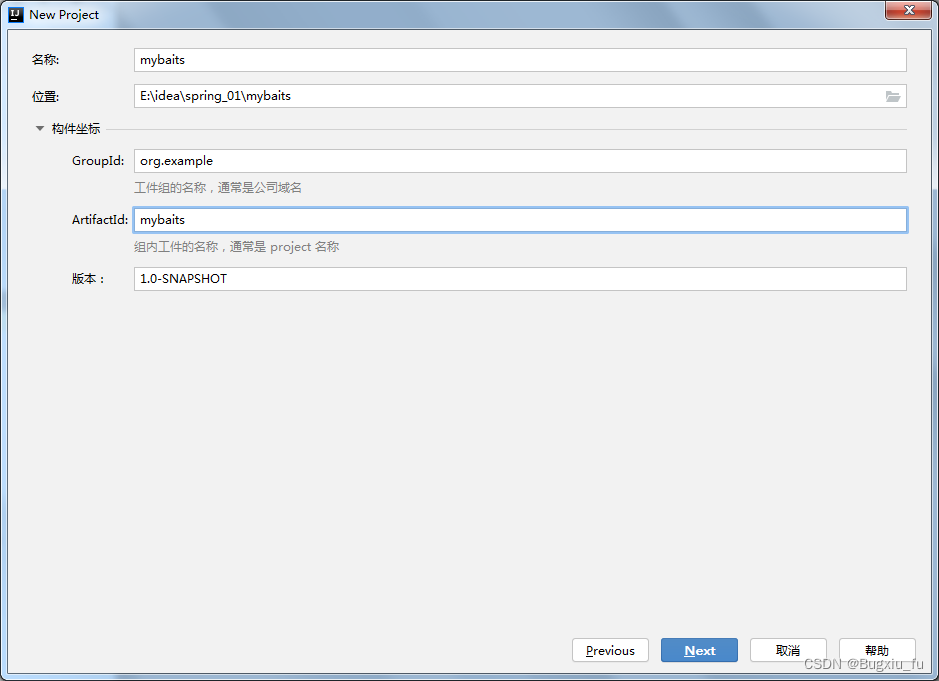The height and width of the screenshot is (681, 939).
Task: Click hint text 工件组的名称，通常是公司域名
Action: pos(218,188)
